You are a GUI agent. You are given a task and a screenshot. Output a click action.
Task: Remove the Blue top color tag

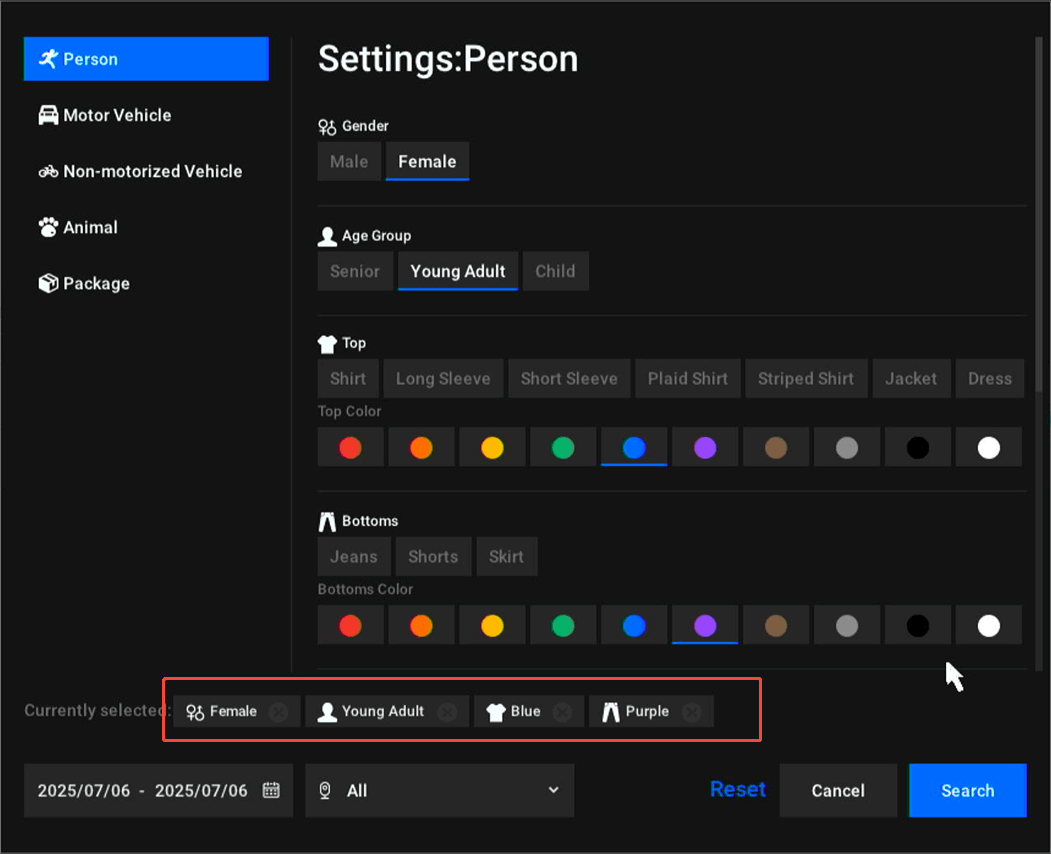[563, 712]
